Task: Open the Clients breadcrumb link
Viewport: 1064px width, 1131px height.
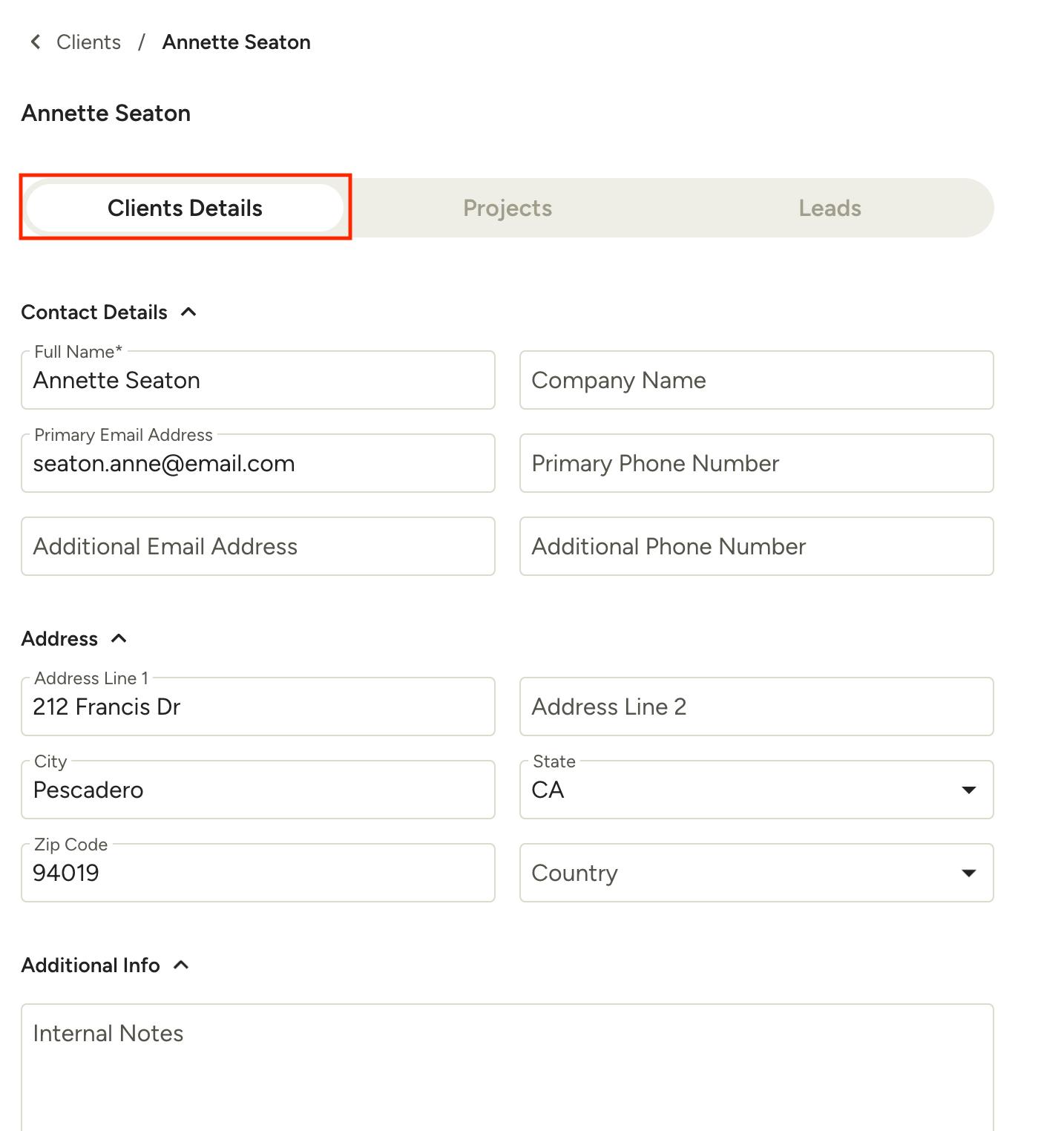Action: (x=88, y=42)
